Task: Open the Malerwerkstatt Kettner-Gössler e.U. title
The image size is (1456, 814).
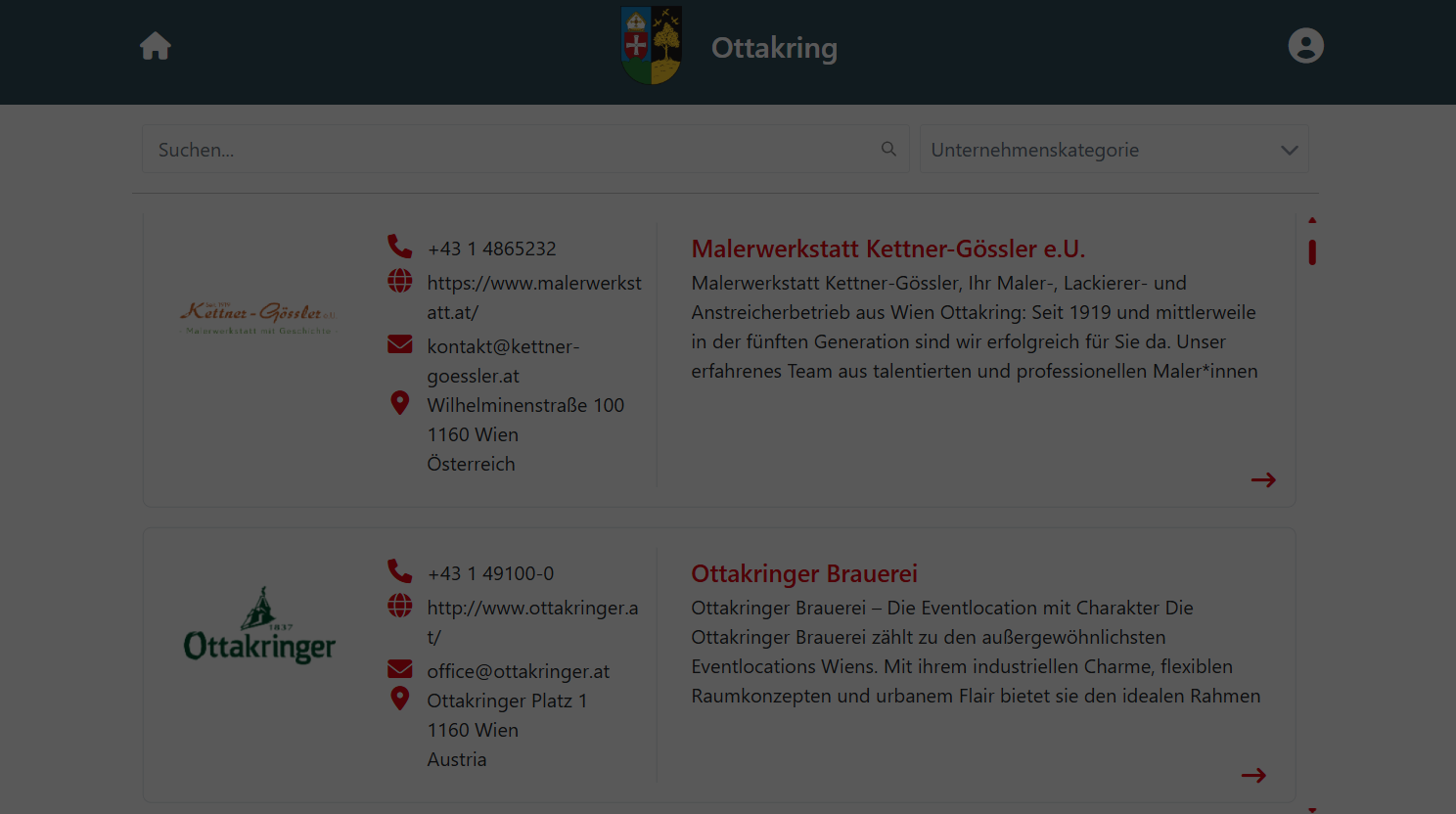Action: [887, 249]
